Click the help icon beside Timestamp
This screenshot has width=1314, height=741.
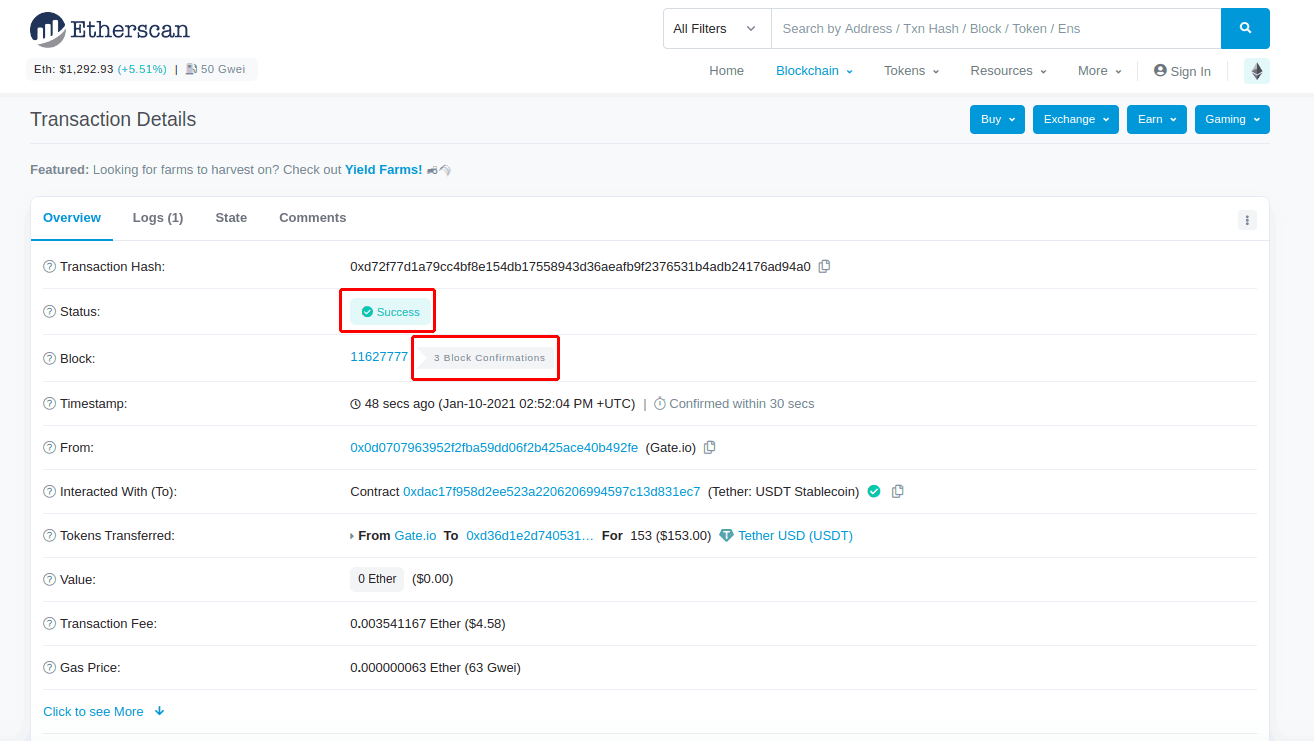49,403
